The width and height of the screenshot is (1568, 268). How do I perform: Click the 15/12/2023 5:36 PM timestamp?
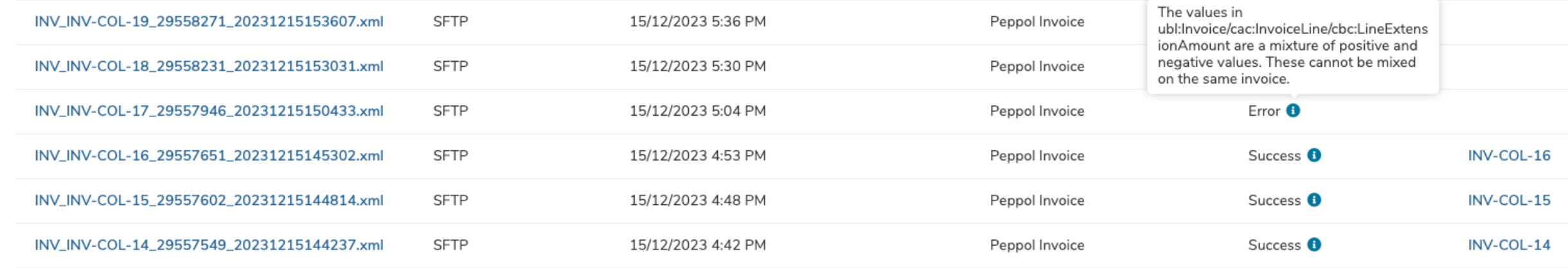coord(697,21)
